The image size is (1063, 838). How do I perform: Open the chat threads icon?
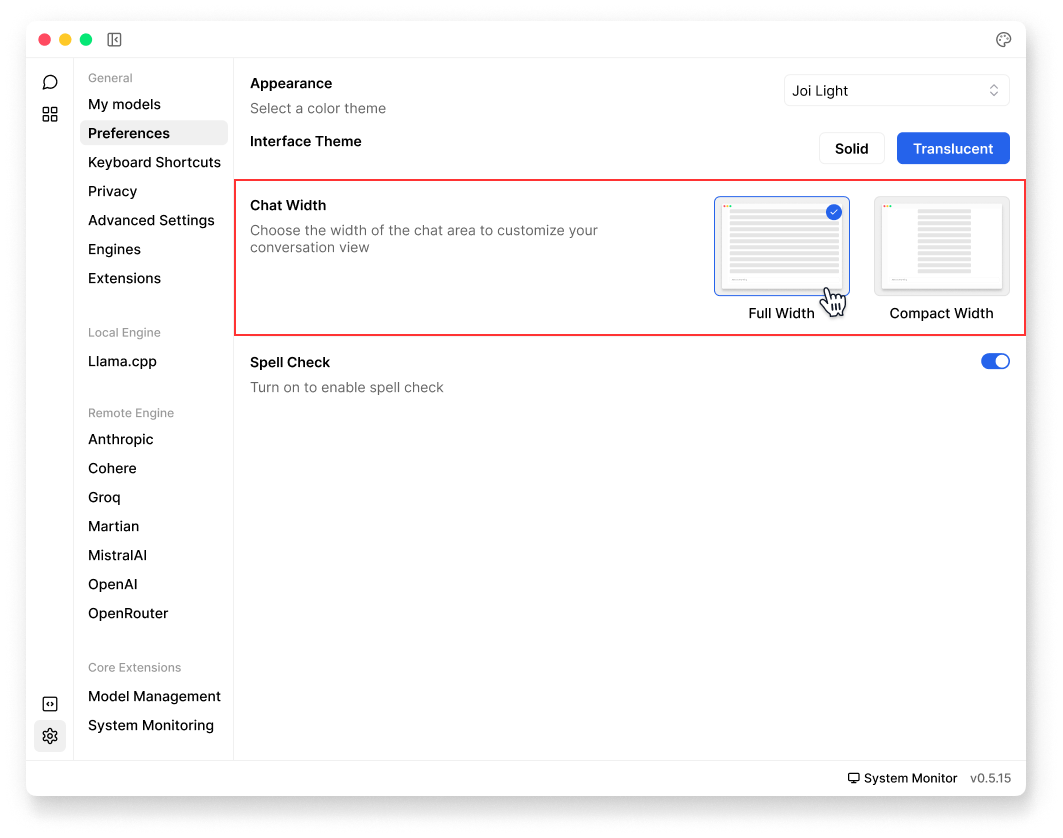pyautogui.click(x=50, y=82)
